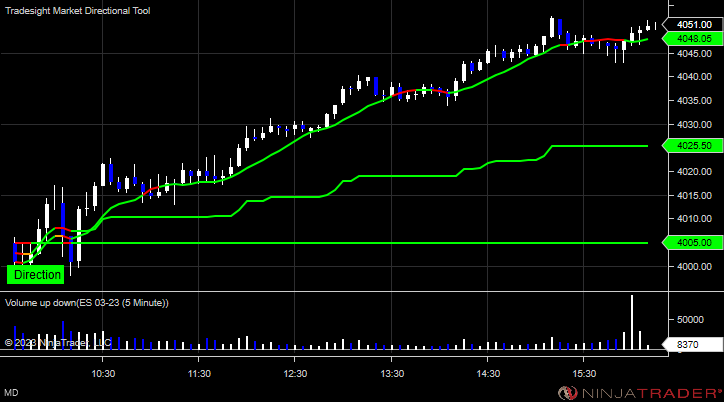This screenshot has height=402, width=724.
Task: Click the 11:30 time axis label
Action: 199,373
